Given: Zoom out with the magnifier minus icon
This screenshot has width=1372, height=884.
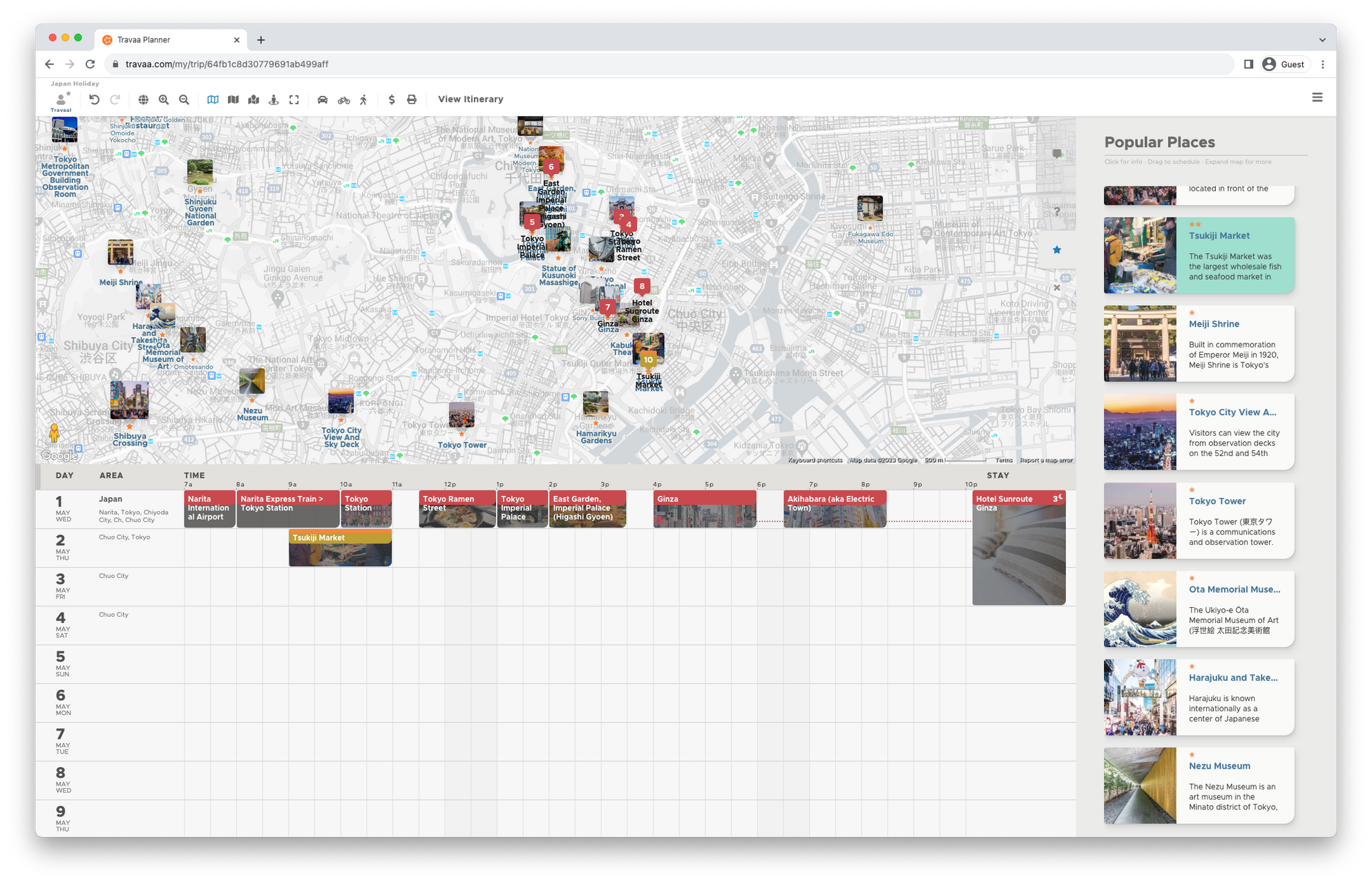Looking at the screenshot, I should [x=184, y=99].
